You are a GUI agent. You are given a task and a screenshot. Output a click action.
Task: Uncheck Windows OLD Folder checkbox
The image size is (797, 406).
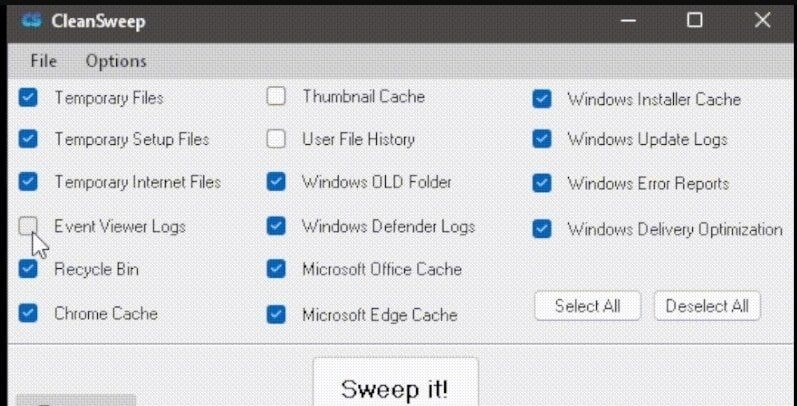pyautogui.click(x=276, y=182)
